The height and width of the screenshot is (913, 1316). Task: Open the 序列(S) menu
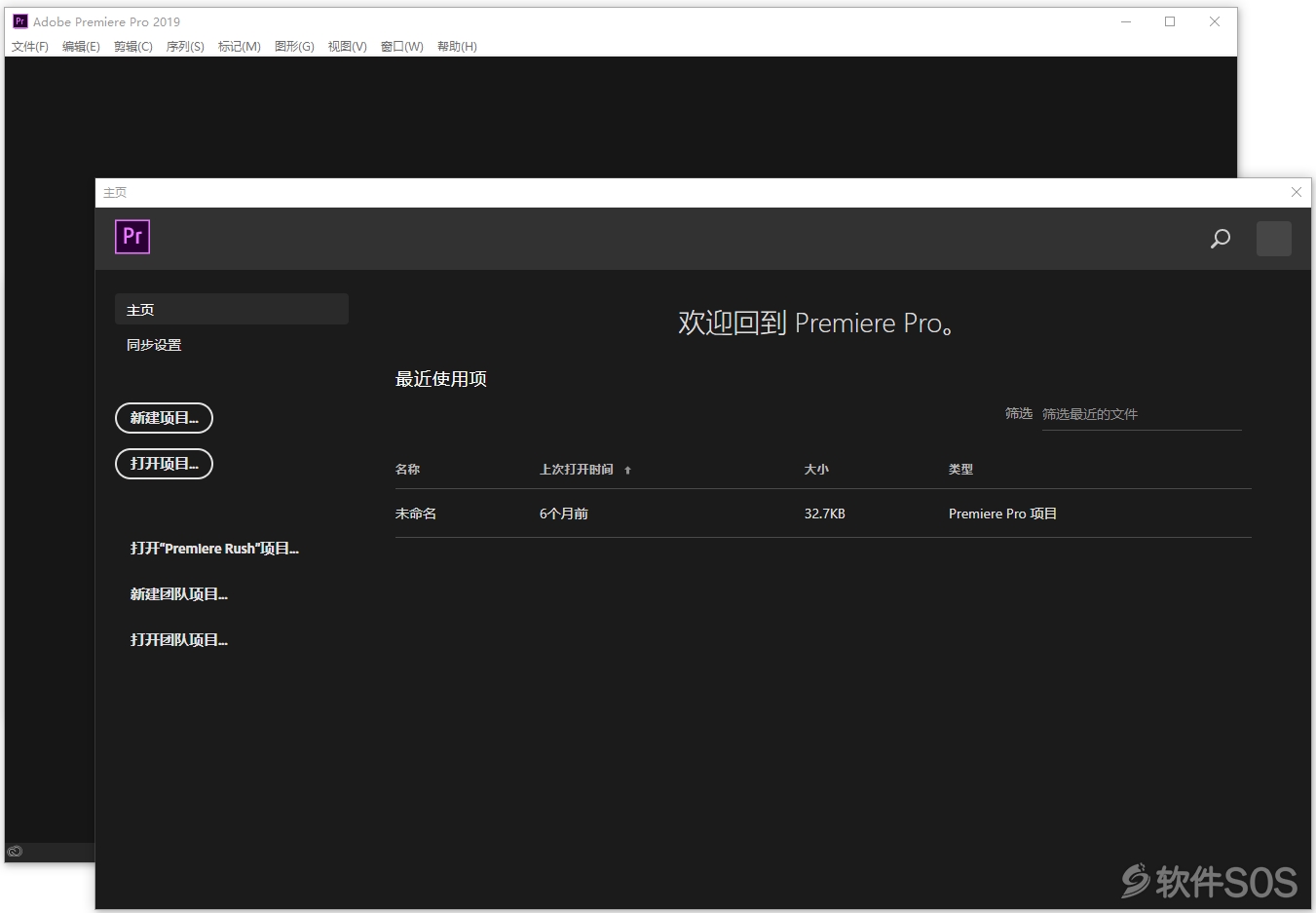[x=185, y=46]
